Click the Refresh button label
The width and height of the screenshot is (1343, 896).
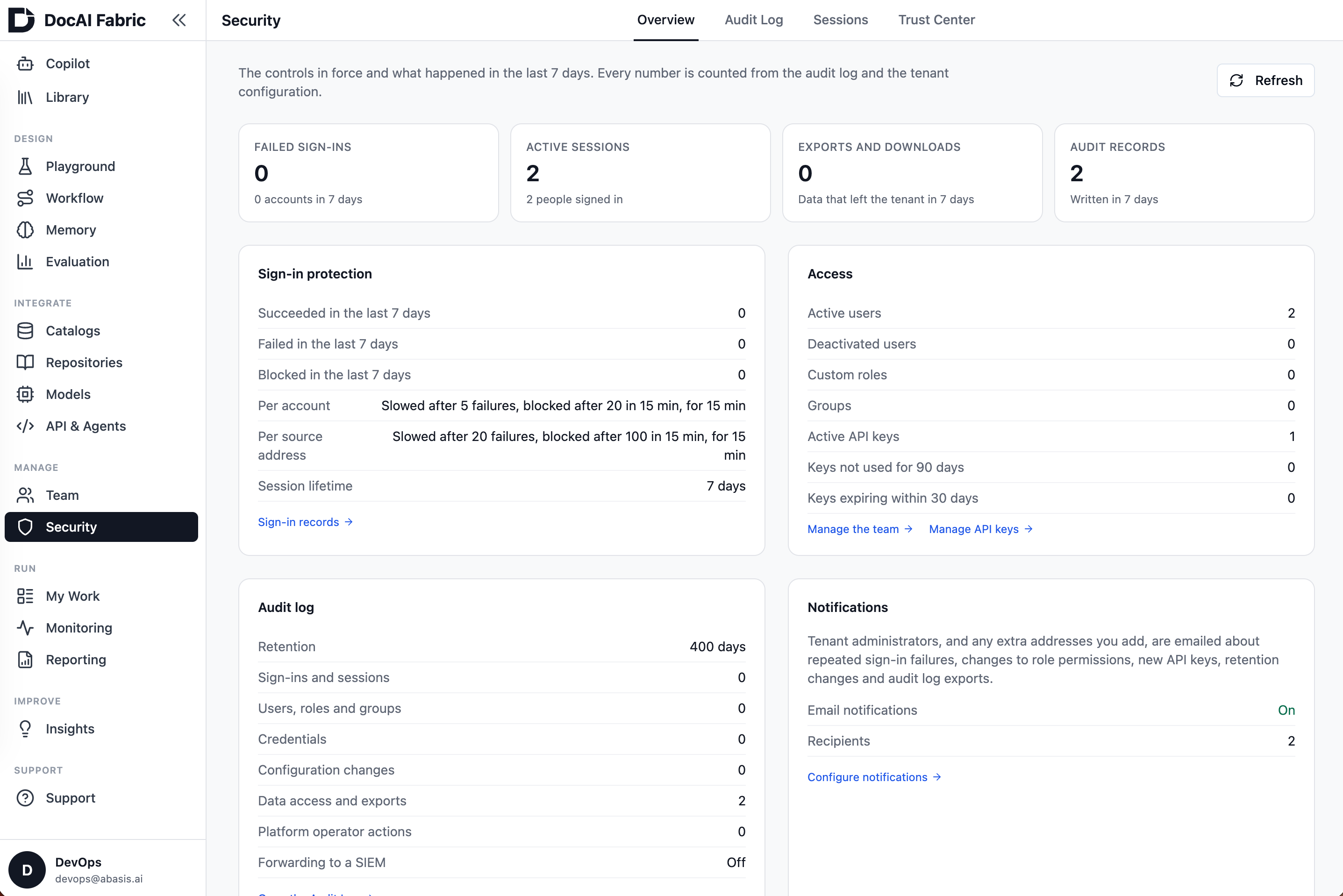(x=1279, y=80)
